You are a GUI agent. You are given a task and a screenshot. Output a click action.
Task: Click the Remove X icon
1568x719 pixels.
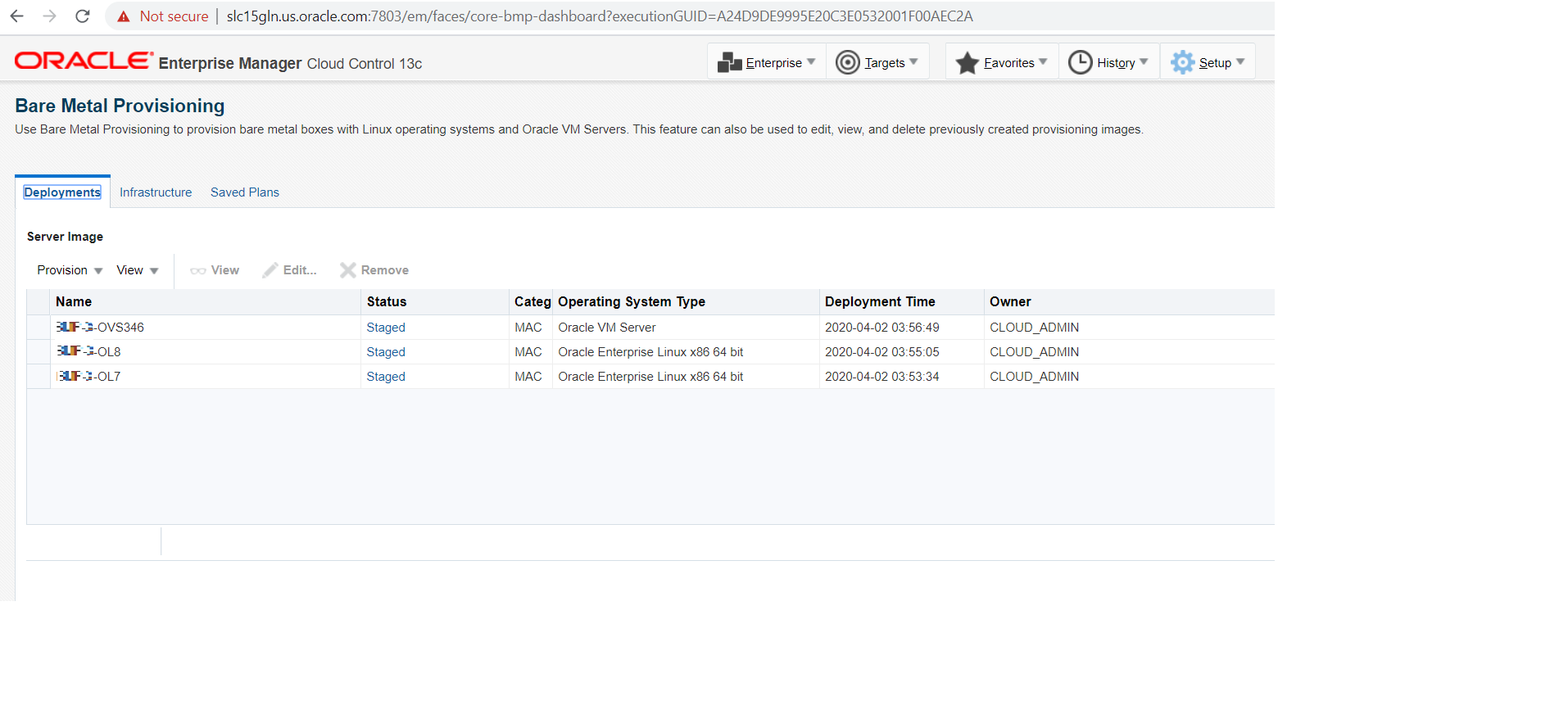(348, 270)
